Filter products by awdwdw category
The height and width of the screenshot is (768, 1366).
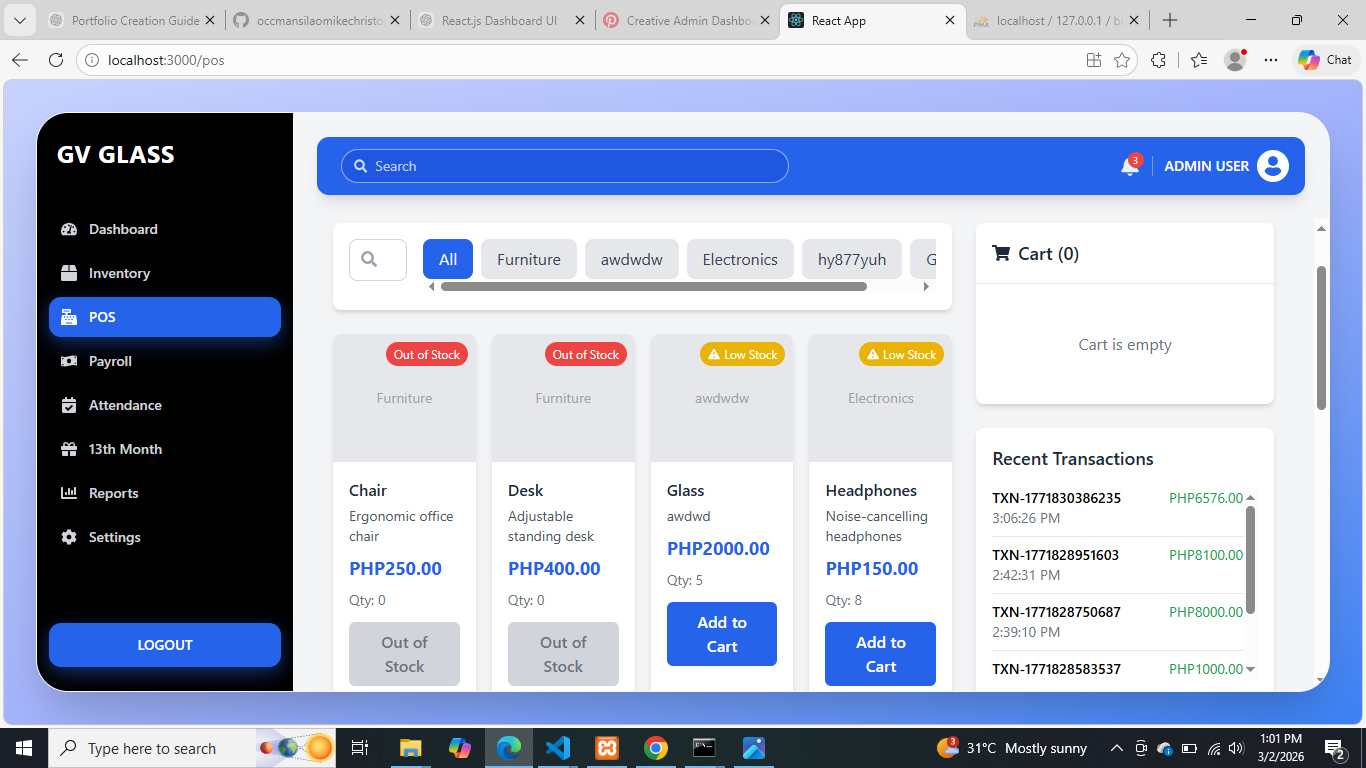click(x=632, y=259)
